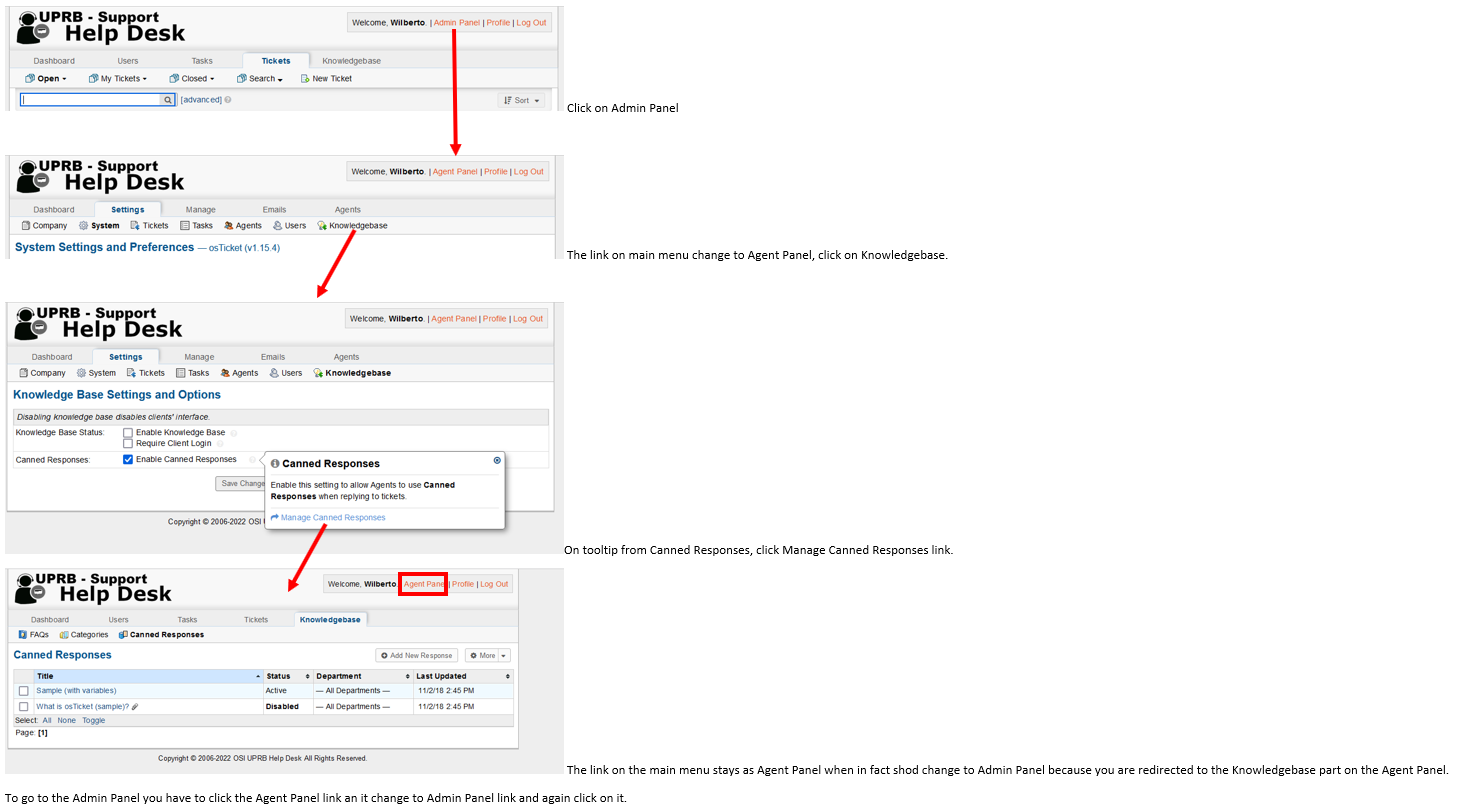Expand the My Tickets dropdown

point(117,79)
